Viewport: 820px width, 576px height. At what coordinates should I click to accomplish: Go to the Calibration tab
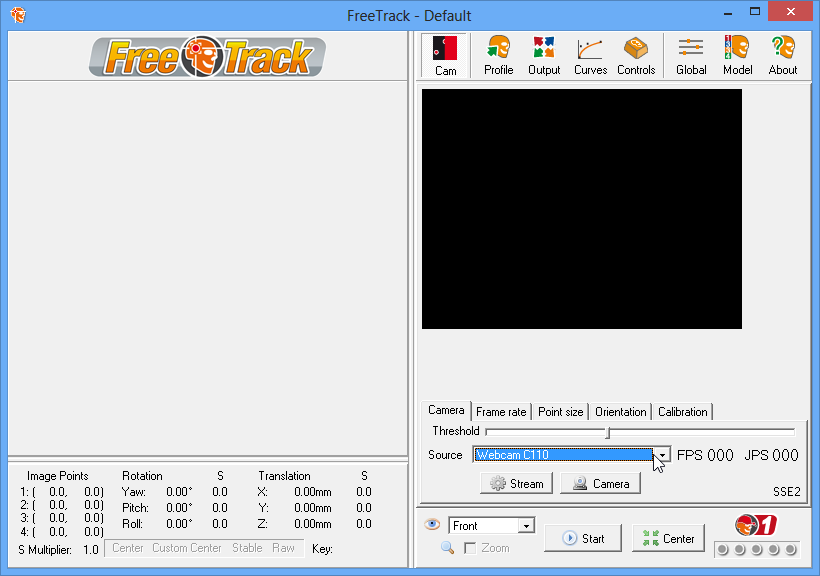coord(683,412)
